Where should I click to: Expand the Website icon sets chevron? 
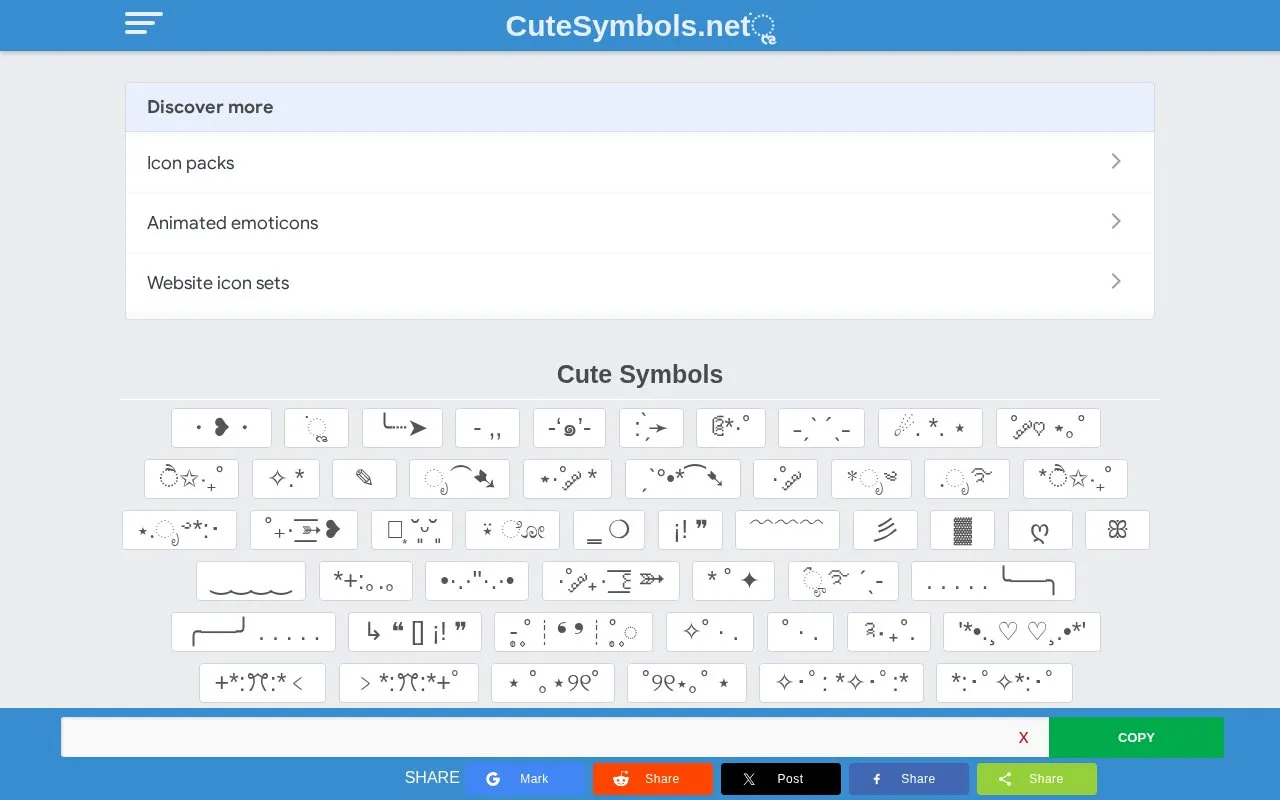[x=1116, y=281]
